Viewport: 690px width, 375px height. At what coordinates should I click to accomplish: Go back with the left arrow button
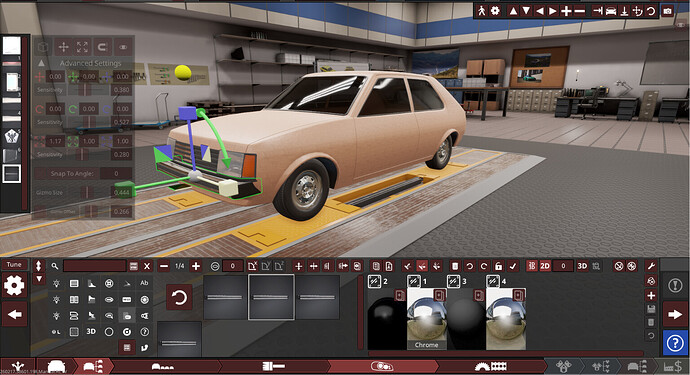click(x=14, y=314)
